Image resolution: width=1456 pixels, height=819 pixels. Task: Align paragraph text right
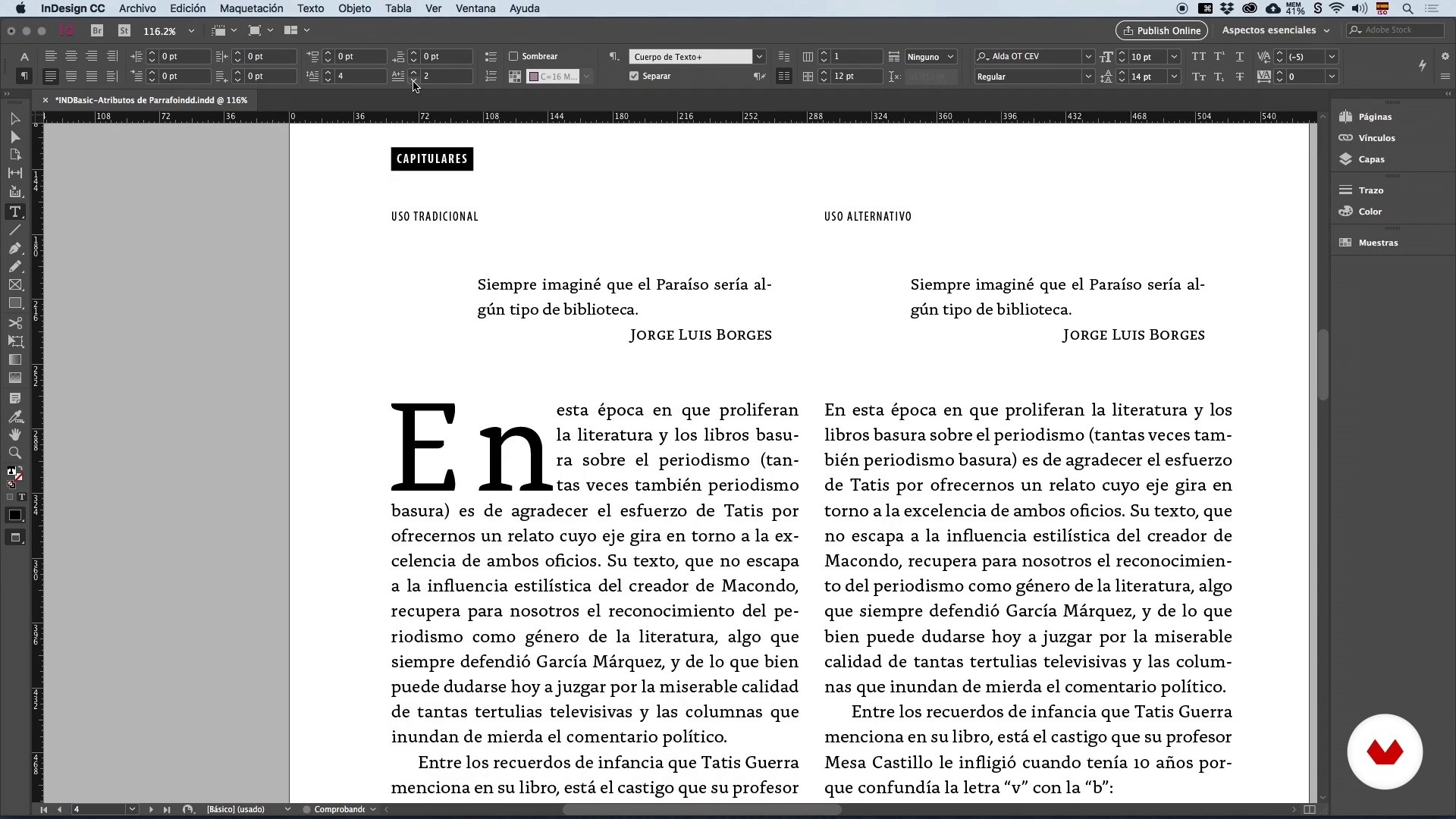[x=91, y=56]
